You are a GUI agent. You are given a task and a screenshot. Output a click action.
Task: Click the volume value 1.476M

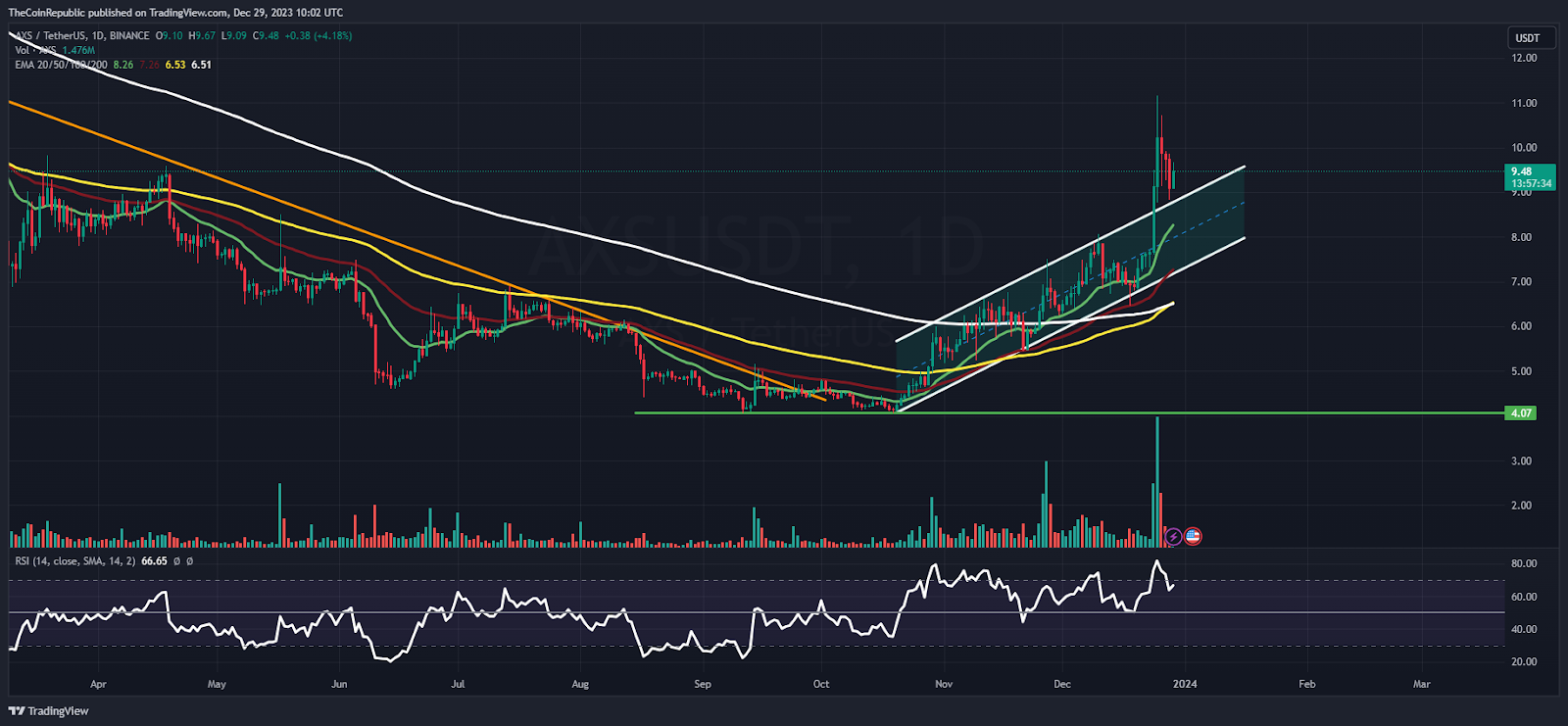78,50
